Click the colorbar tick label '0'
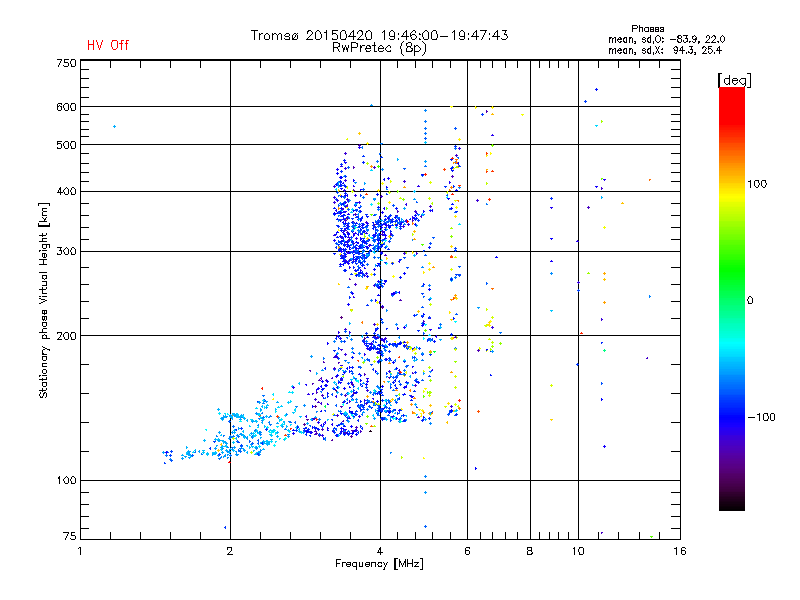Screen dimensions: 800x600 click(750, 301)
